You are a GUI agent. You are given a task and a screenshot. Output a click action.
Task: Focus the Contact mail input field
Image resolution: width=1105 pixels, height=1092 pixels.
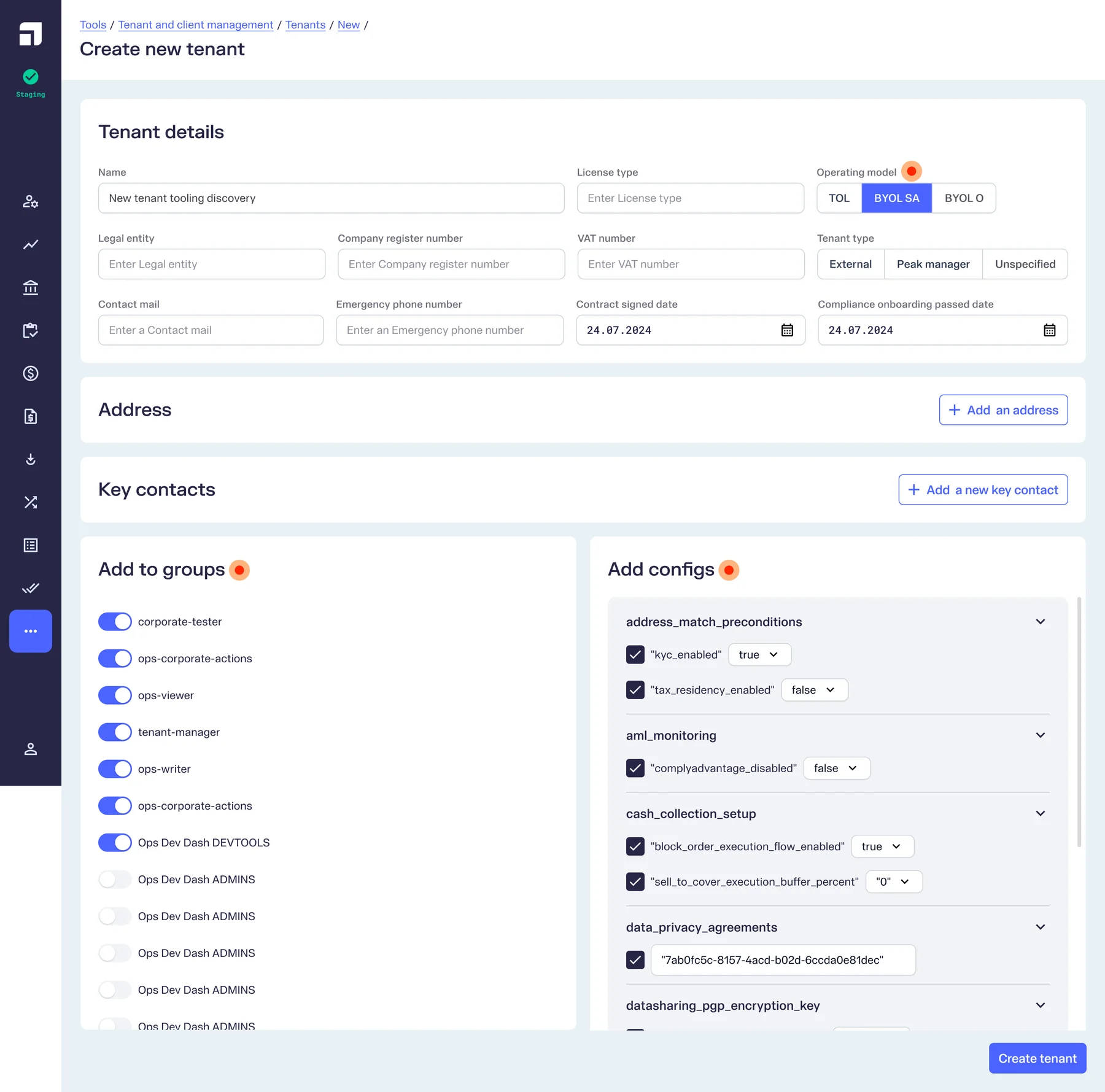click(x=211, y=330)
